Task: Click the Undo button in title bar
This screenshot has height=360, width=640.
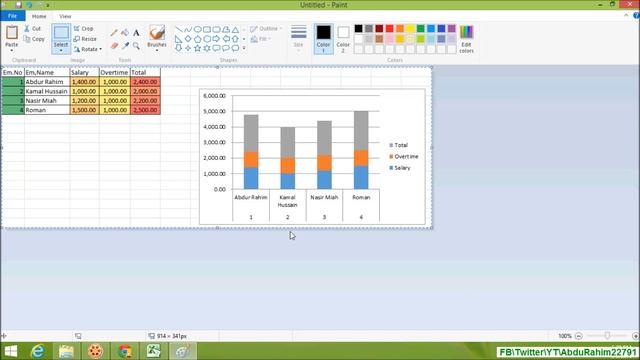Action: coord(29,5)
